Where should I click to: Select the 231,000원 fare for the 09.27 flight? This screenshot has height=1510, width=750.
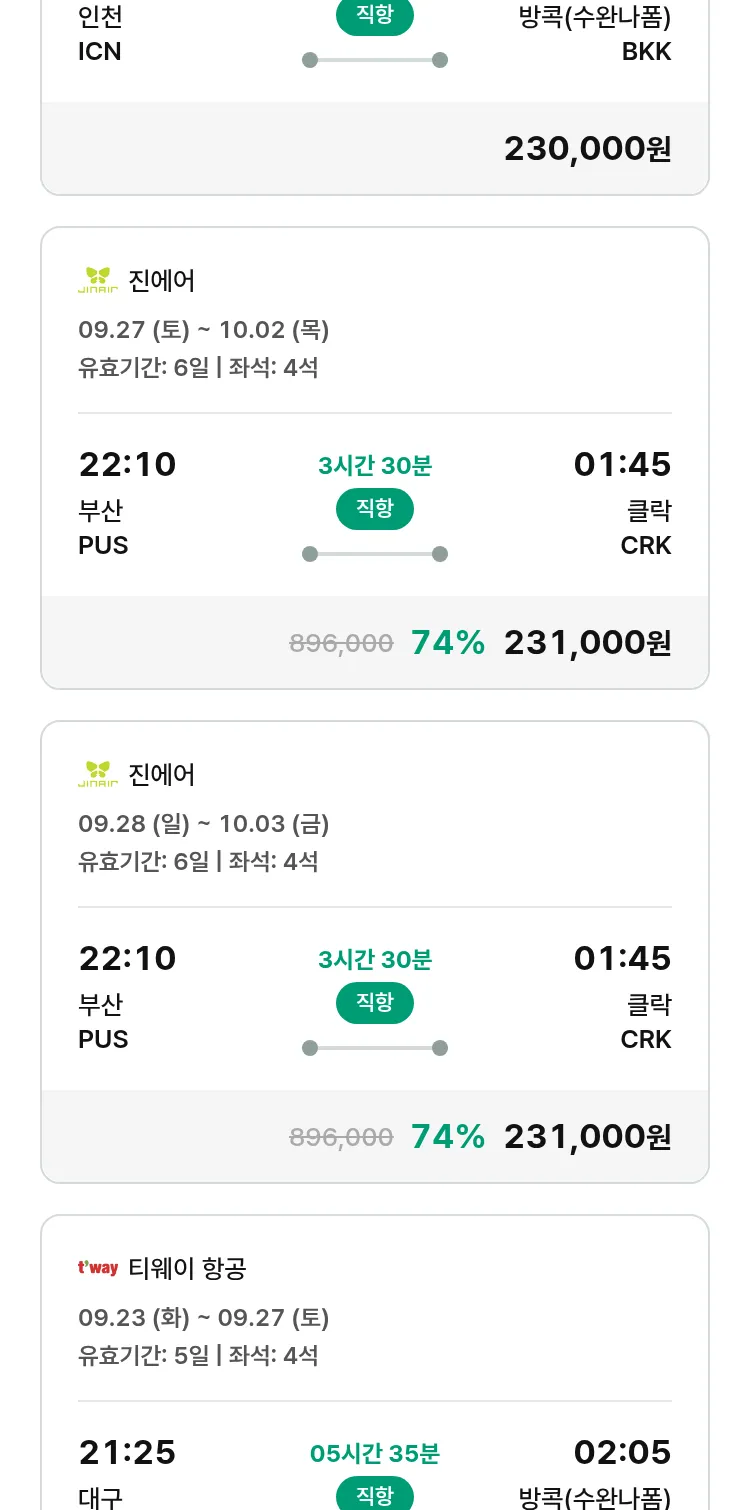(587, 643)
